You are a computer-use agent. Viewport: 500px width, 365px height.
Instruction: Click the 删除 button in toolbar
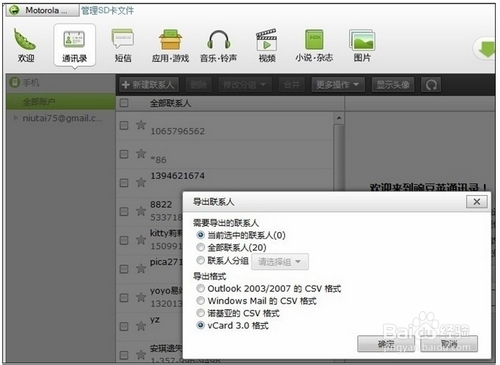198,85
